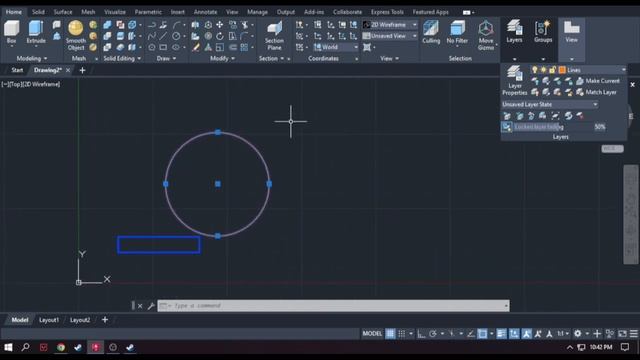This screenshot has width=640, height=360.
Task: Open the Groups ribbon panel button
Action: [543, 32]
